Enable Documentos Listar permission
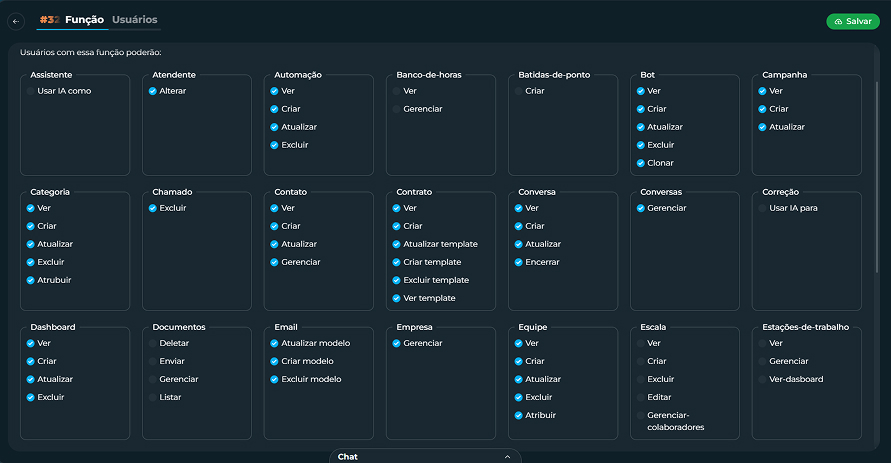The height and width of the screenshot is (463, 891). 153,397
